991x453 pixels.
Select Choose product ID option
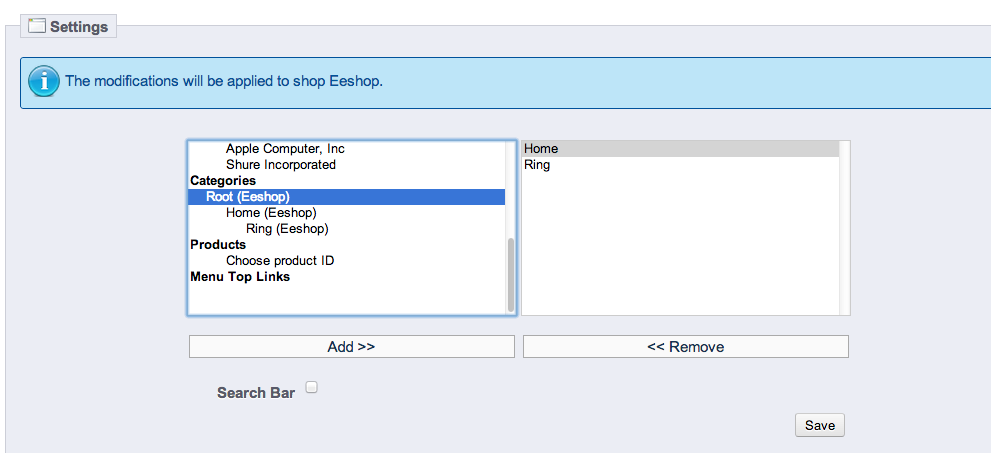[x=280, y=261]
